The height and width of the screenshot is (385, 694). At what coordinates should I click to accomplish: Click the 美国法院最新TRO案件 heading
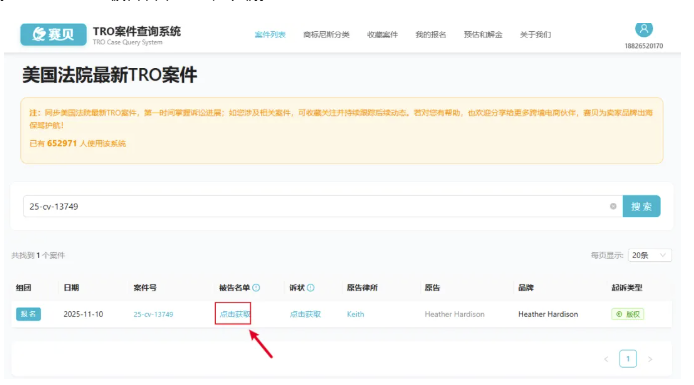coord(110,75)
